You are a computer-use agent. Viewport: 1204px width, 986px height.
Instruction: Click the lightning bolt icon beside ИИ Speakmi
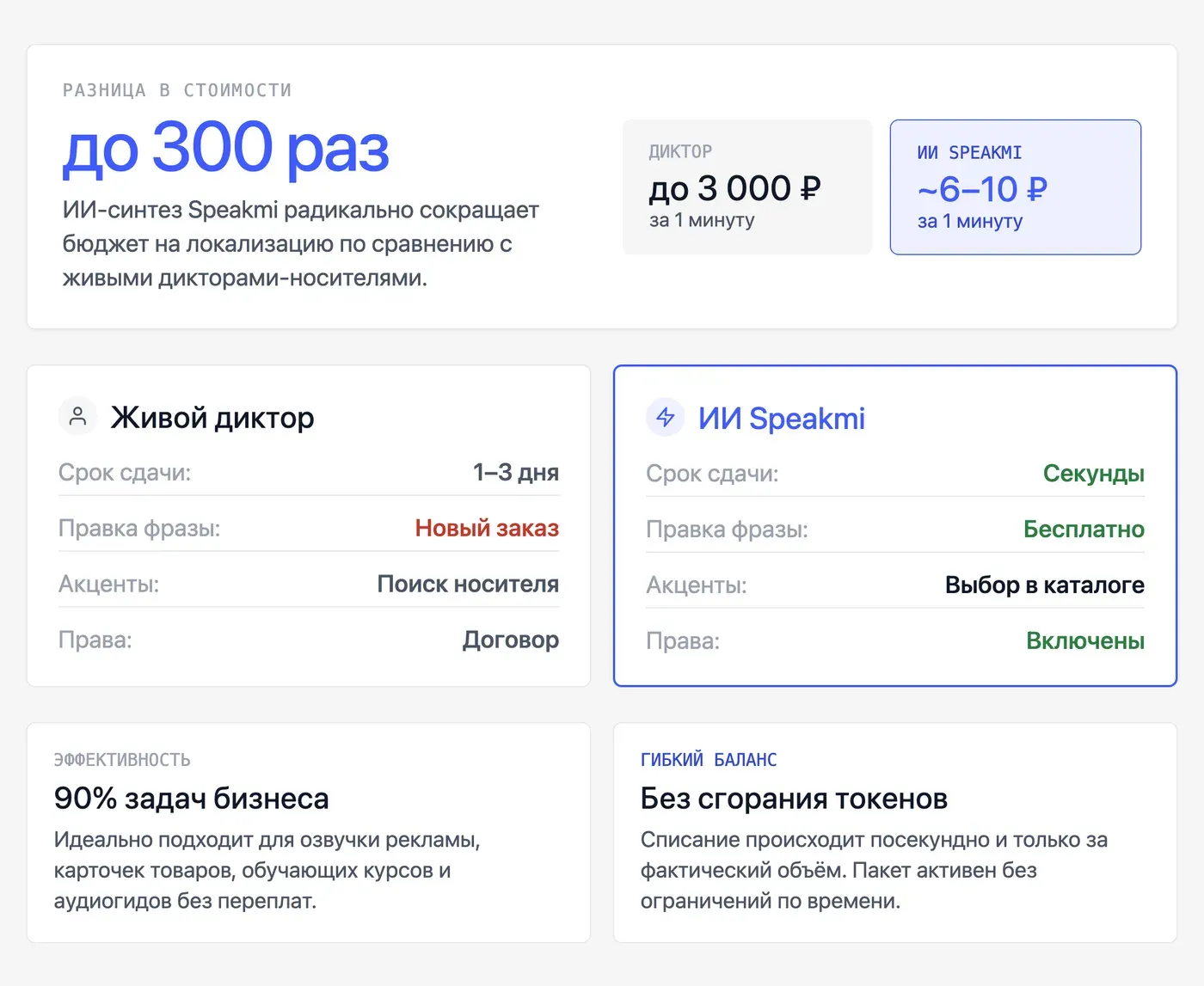[666, 418]
